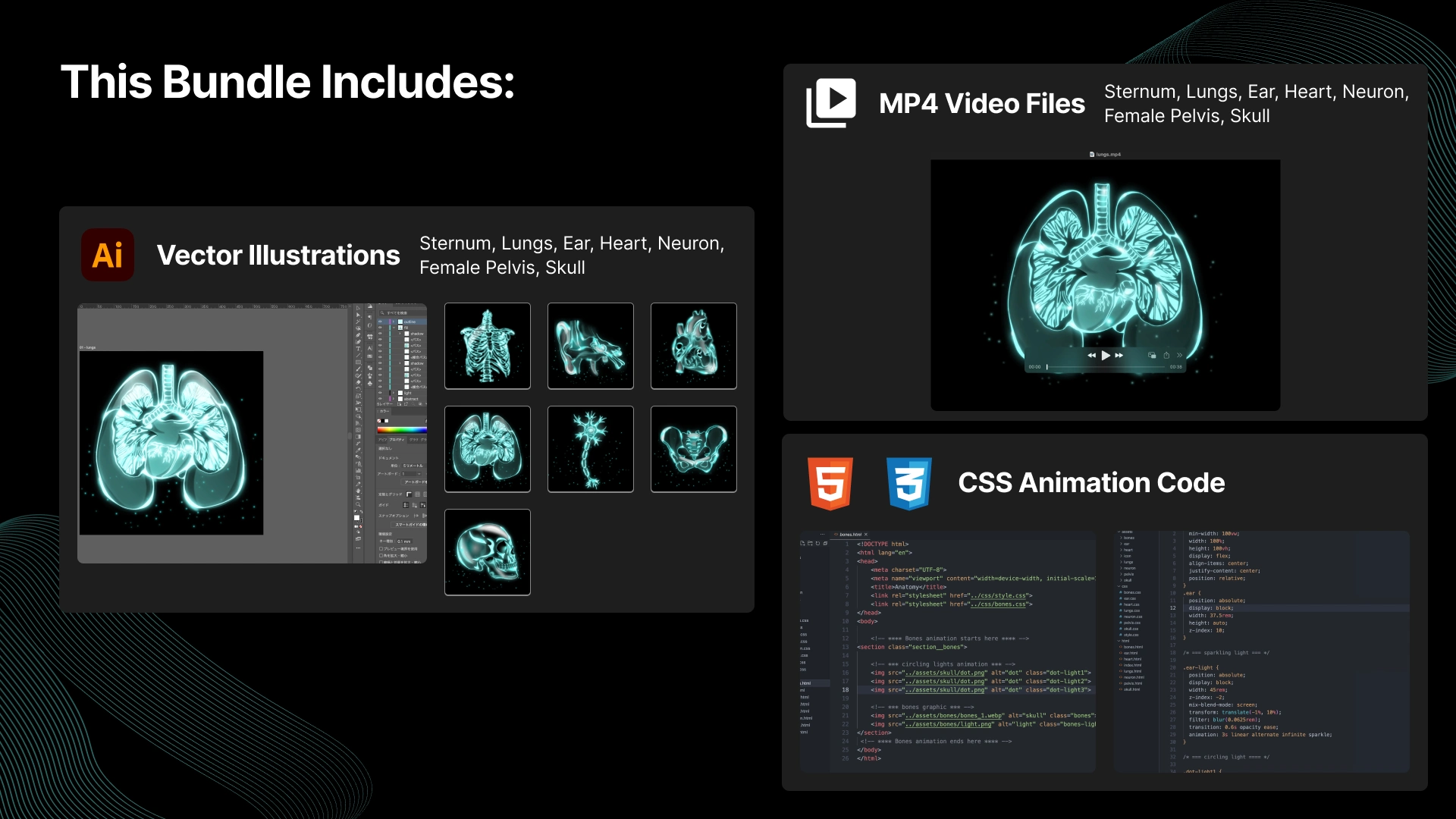The width and height of the screenshot is (1456, 819).
Task: Click the MP4 video files icon
Action: [831, 103]
